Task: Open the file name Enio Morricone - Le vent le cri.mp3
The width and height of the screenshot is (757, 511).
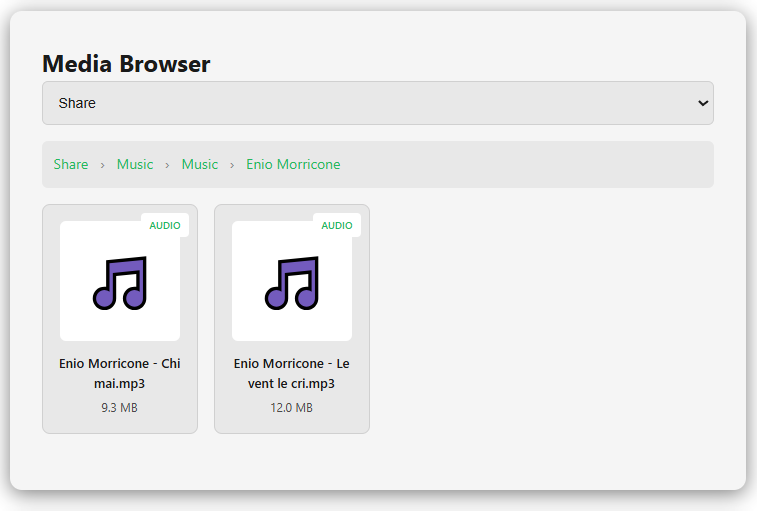Action: tap(292, 373)
